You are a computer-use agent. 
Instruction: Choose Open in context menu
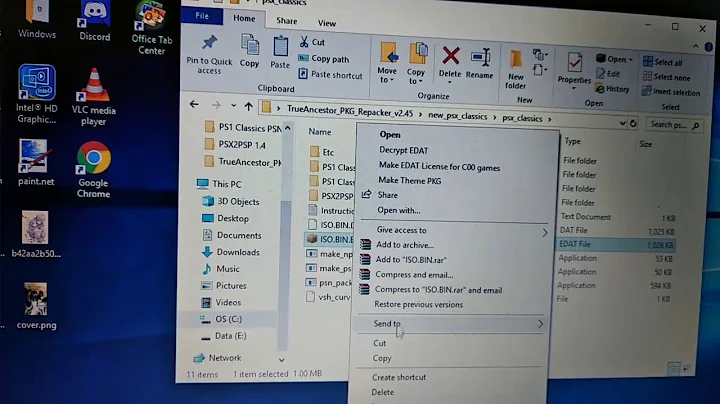(390, 135)
